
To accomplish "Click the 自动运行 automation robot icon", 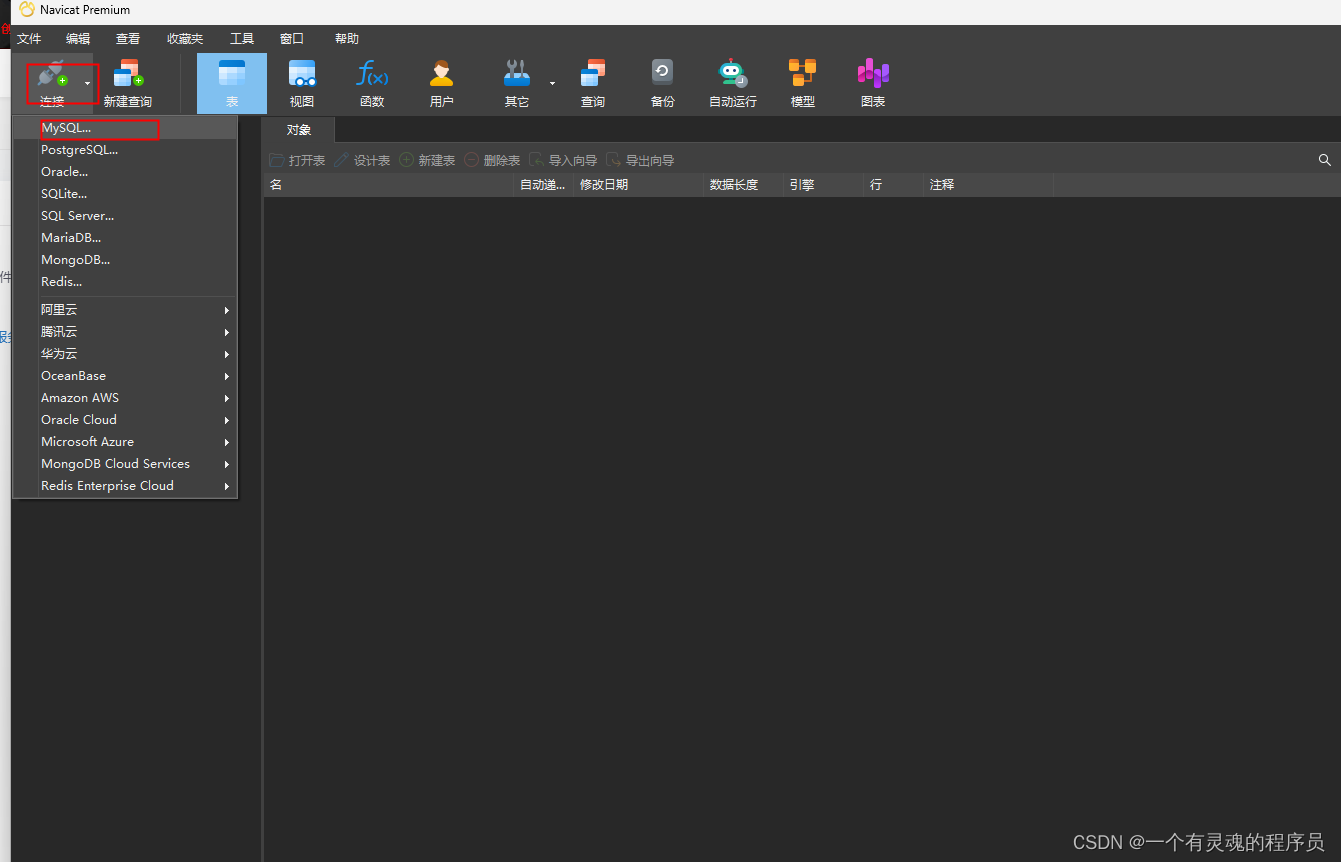I will pyautogui.click(x=733, y=75).
